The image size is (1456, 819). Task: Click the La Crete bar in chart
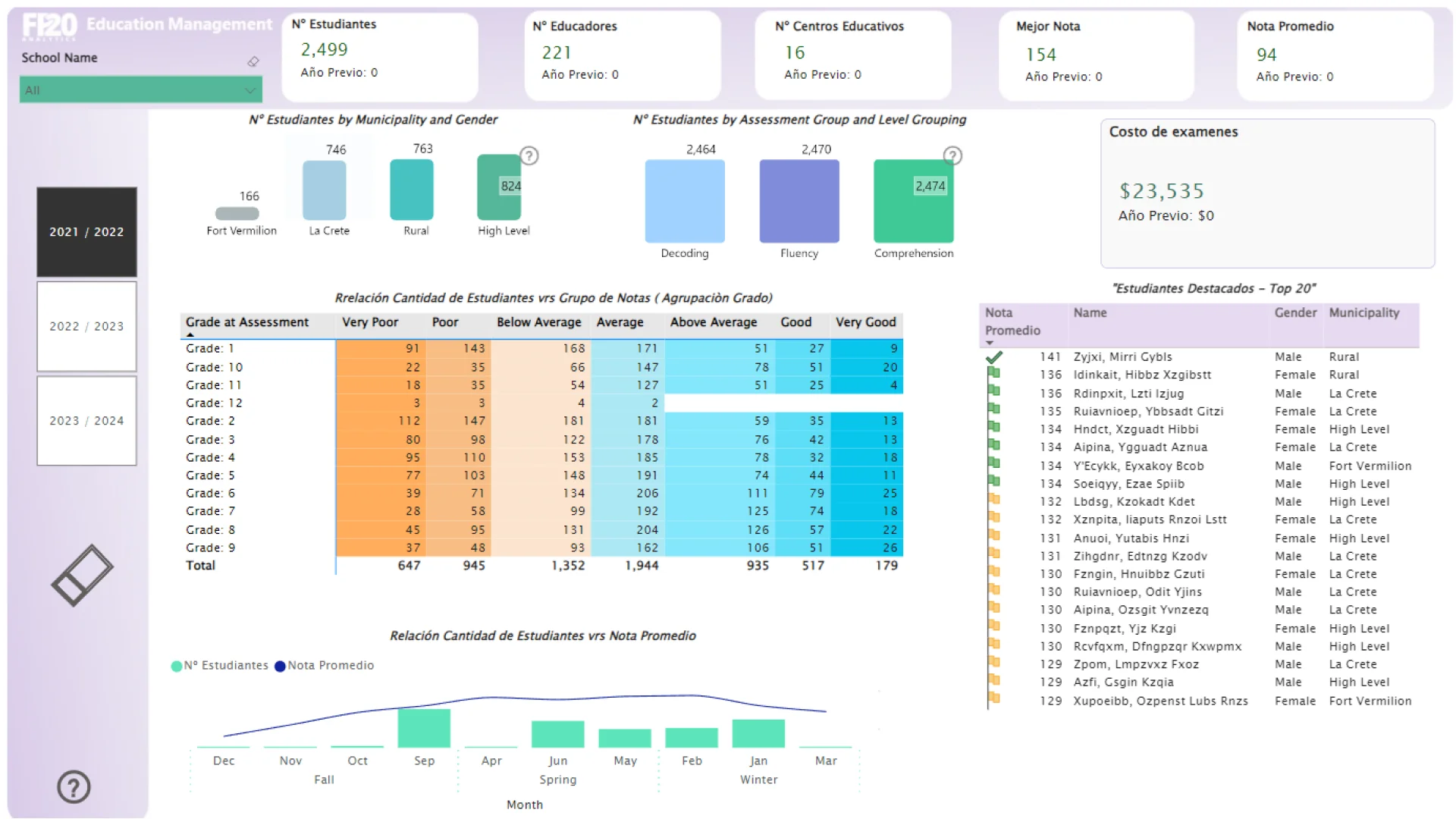325,190
